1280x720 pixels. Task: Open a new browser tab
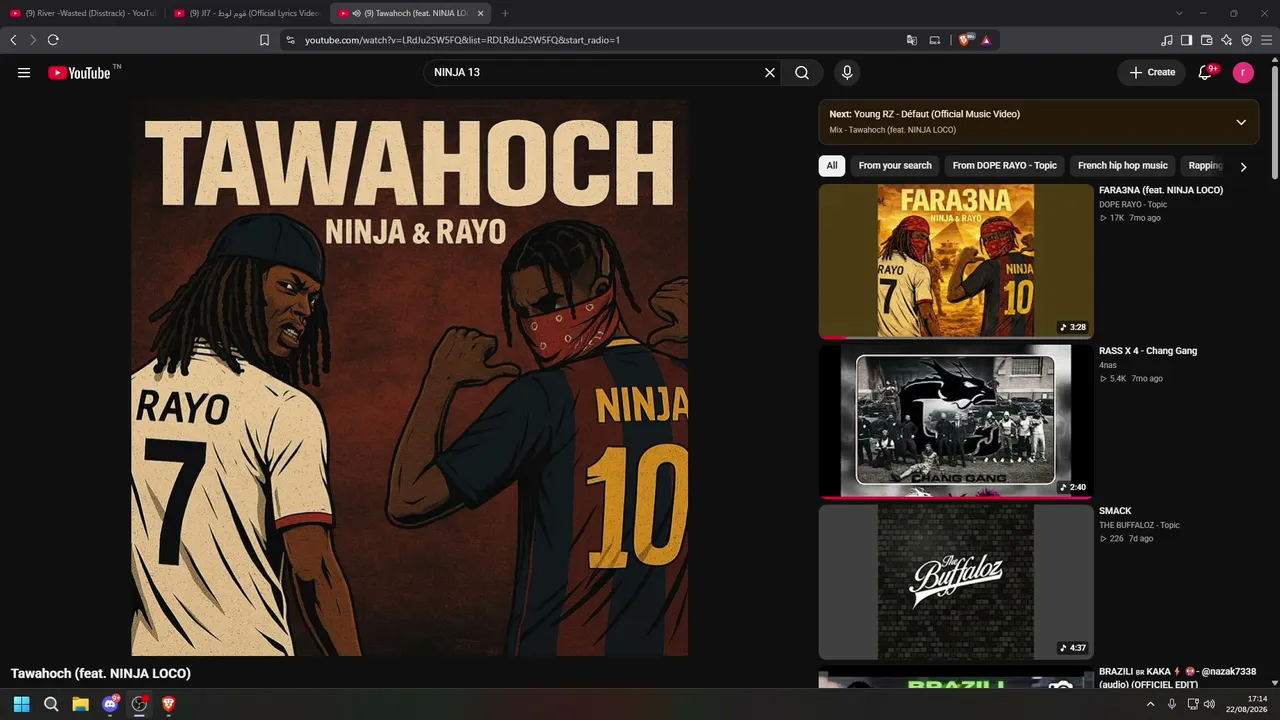tap(505, 13)
